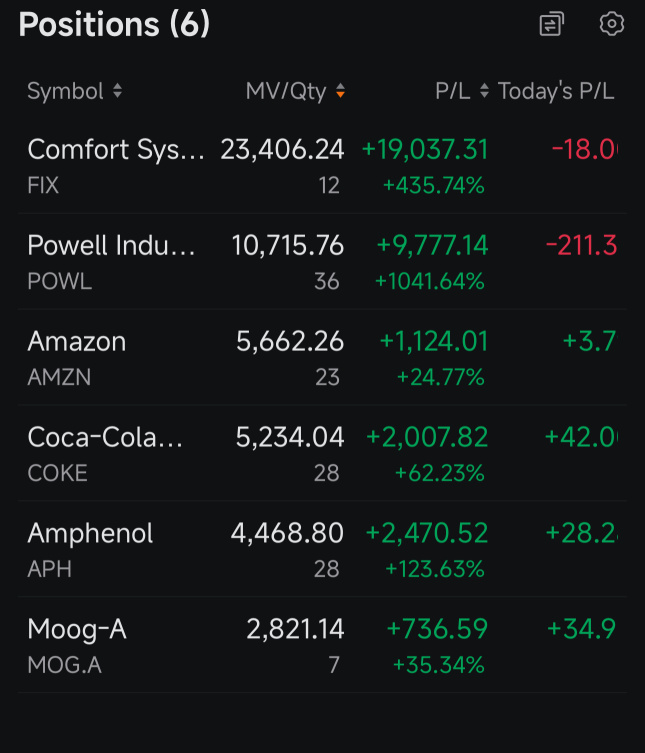The width and height of the screenshot is (645, 753).
Task: Open the Powell Industries POWL position
Action: coord(322,262)
